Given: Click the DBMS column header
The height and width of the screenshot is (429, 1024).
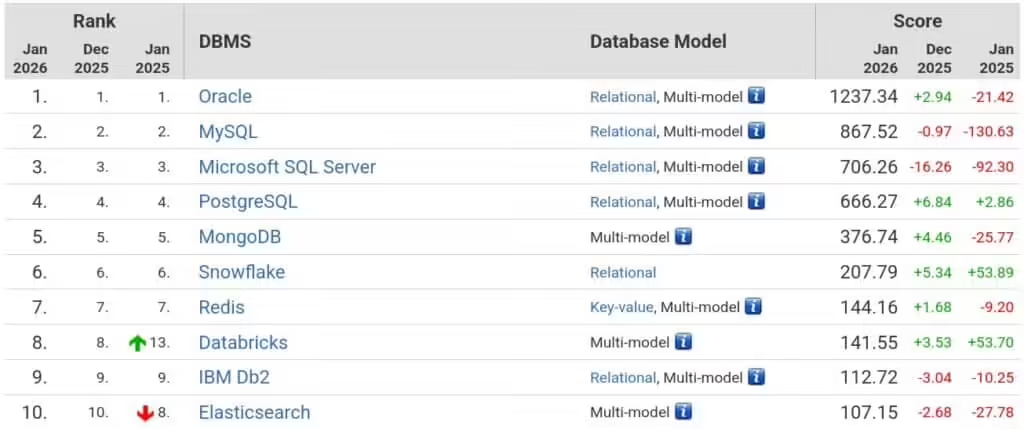Looking at the screenshot, I should [225, 41].
